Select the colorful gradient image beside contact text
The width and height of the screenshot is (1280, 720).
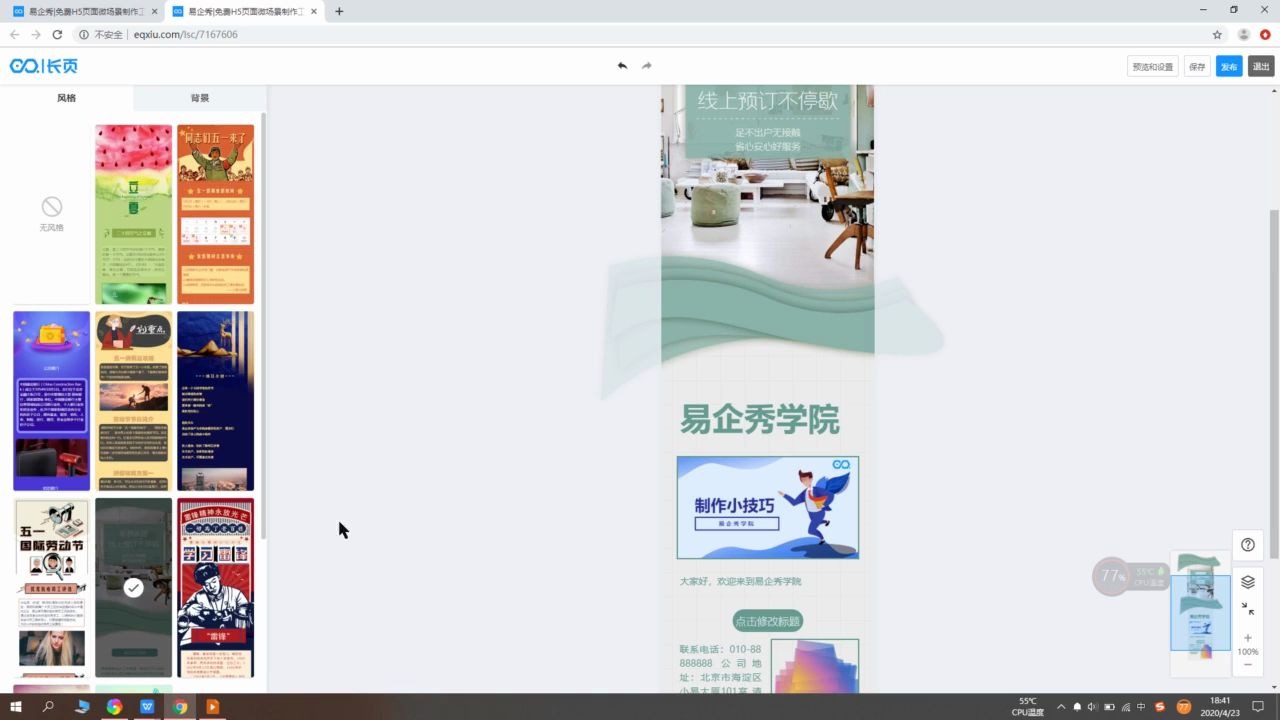pos(815,666)
